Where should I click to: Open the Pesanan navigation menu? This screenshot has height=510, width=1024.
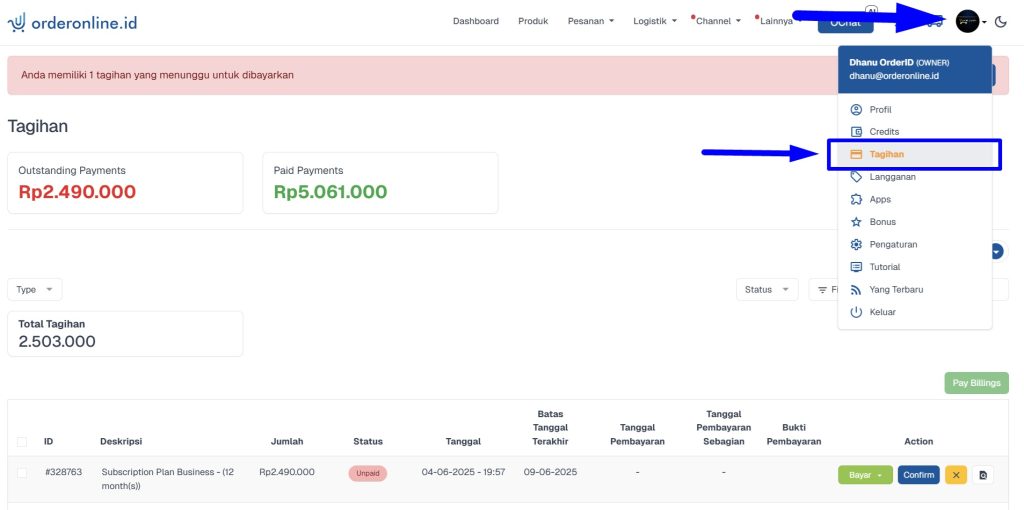pos(591,21)
